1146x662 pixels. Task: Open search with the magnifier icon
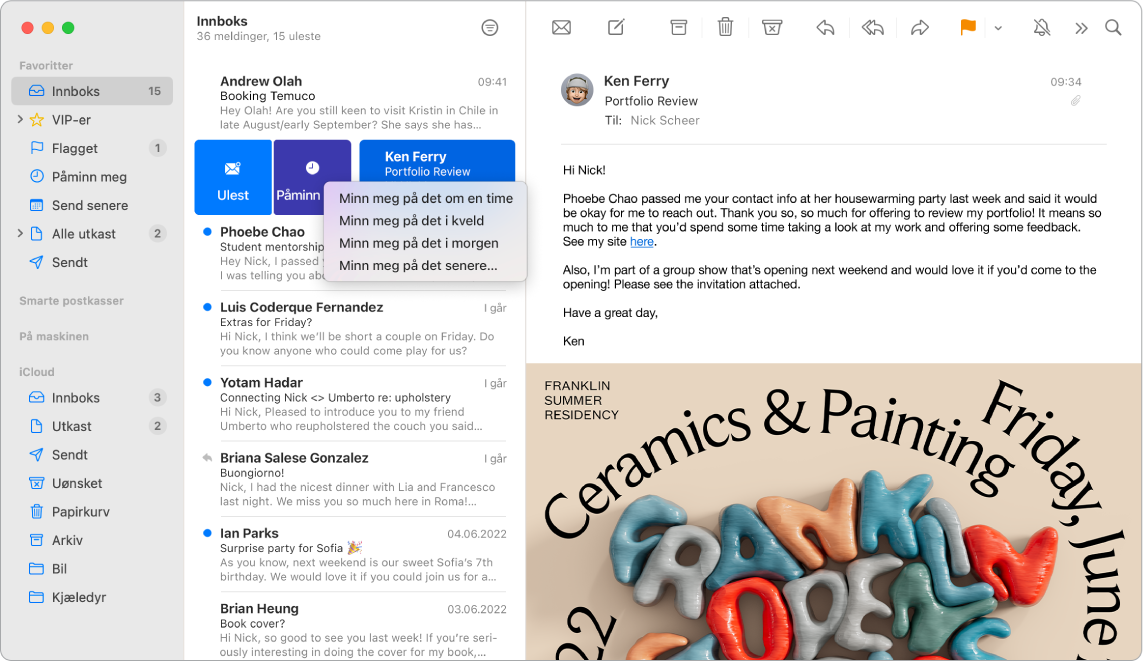[1113, 28]
